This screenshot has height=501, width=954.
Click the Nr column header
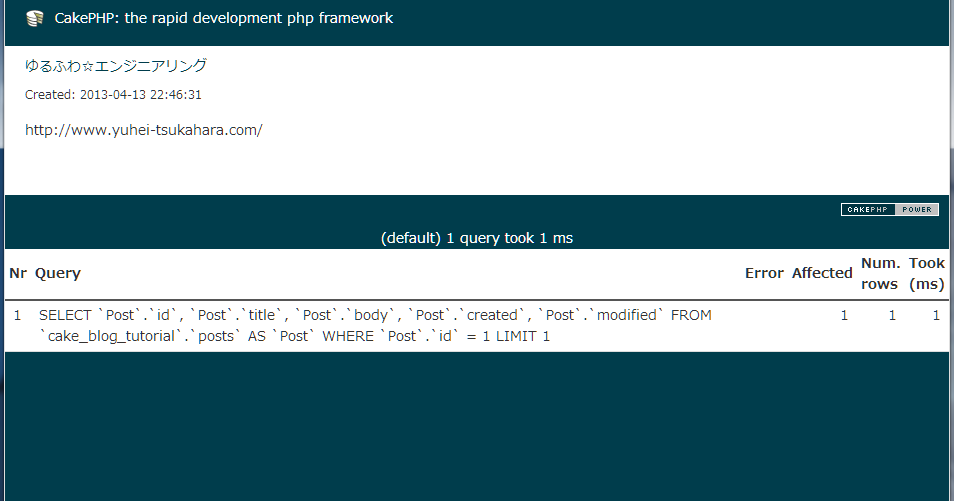click(x=18, y=273)
